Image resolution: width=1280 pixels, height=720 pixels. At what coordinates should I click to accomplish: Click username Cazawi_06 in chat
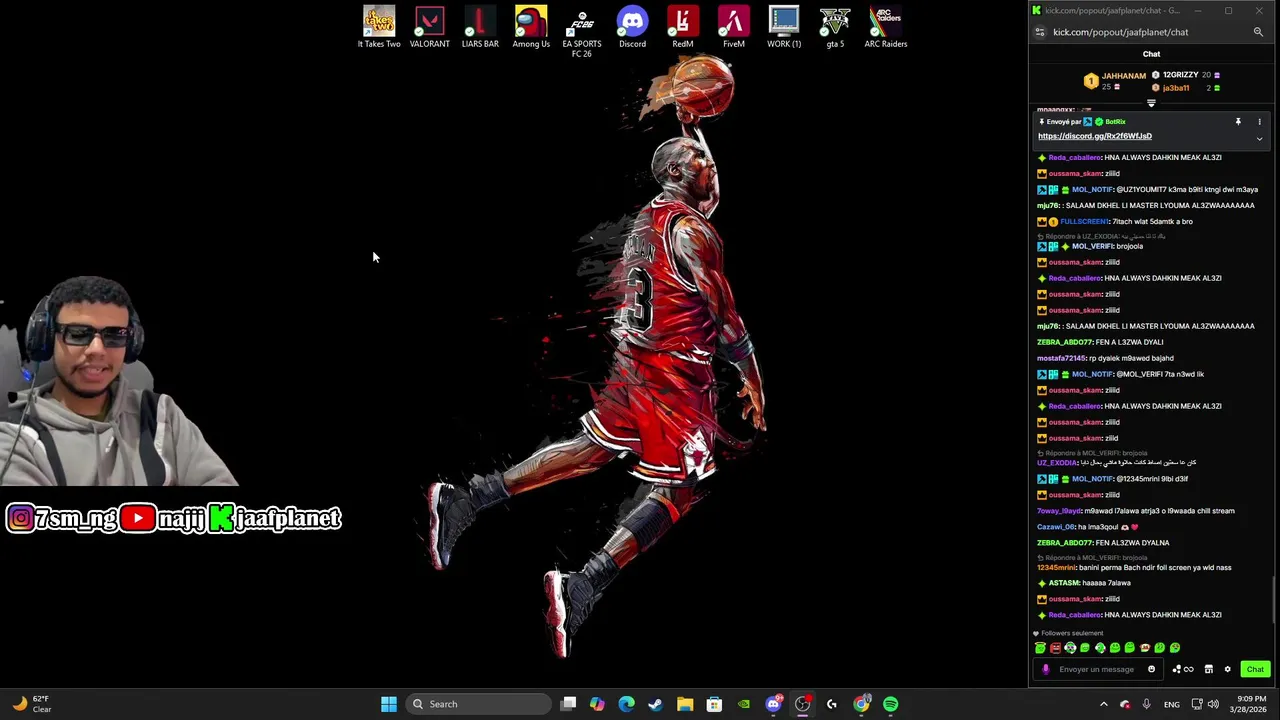coord(1055,527)
